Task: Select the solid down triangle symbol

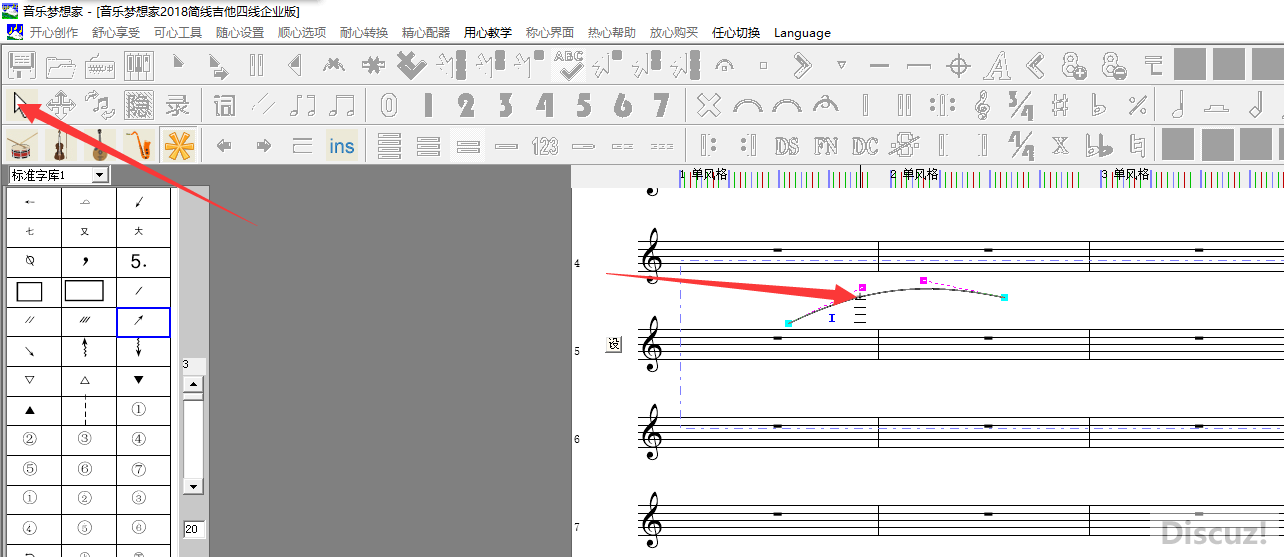Action: 143,380
